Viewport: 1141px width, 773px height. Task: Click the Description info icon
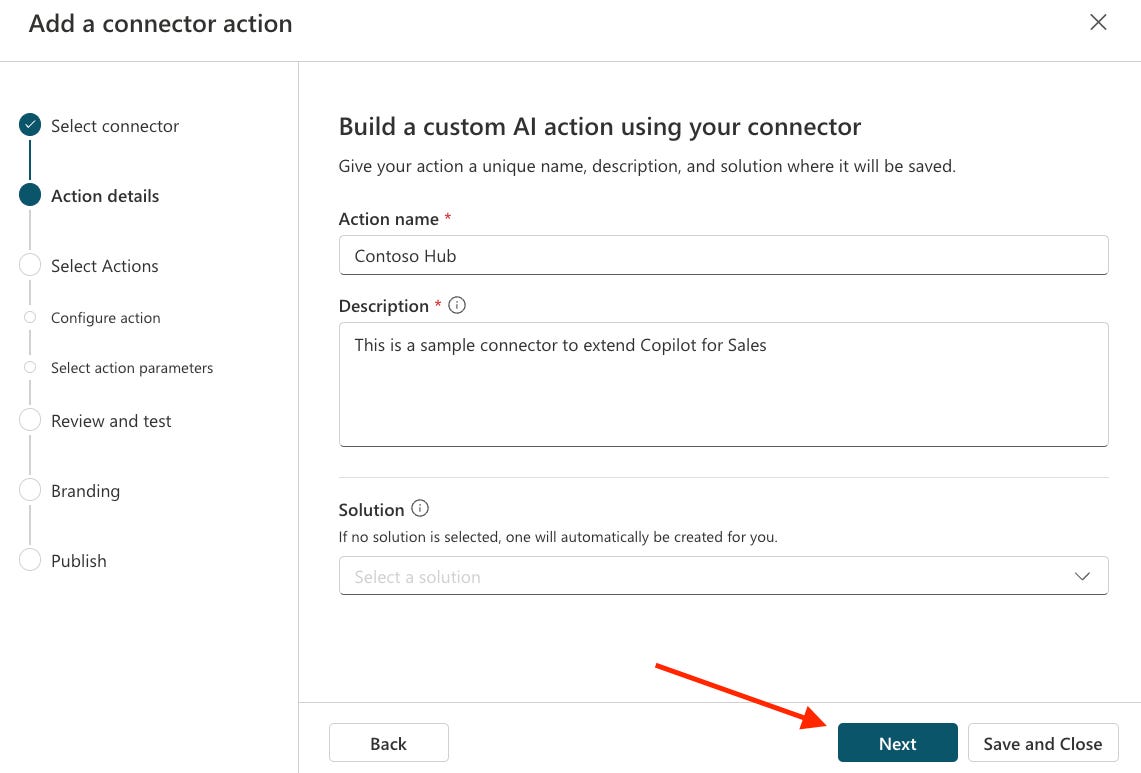pos(457,305)
